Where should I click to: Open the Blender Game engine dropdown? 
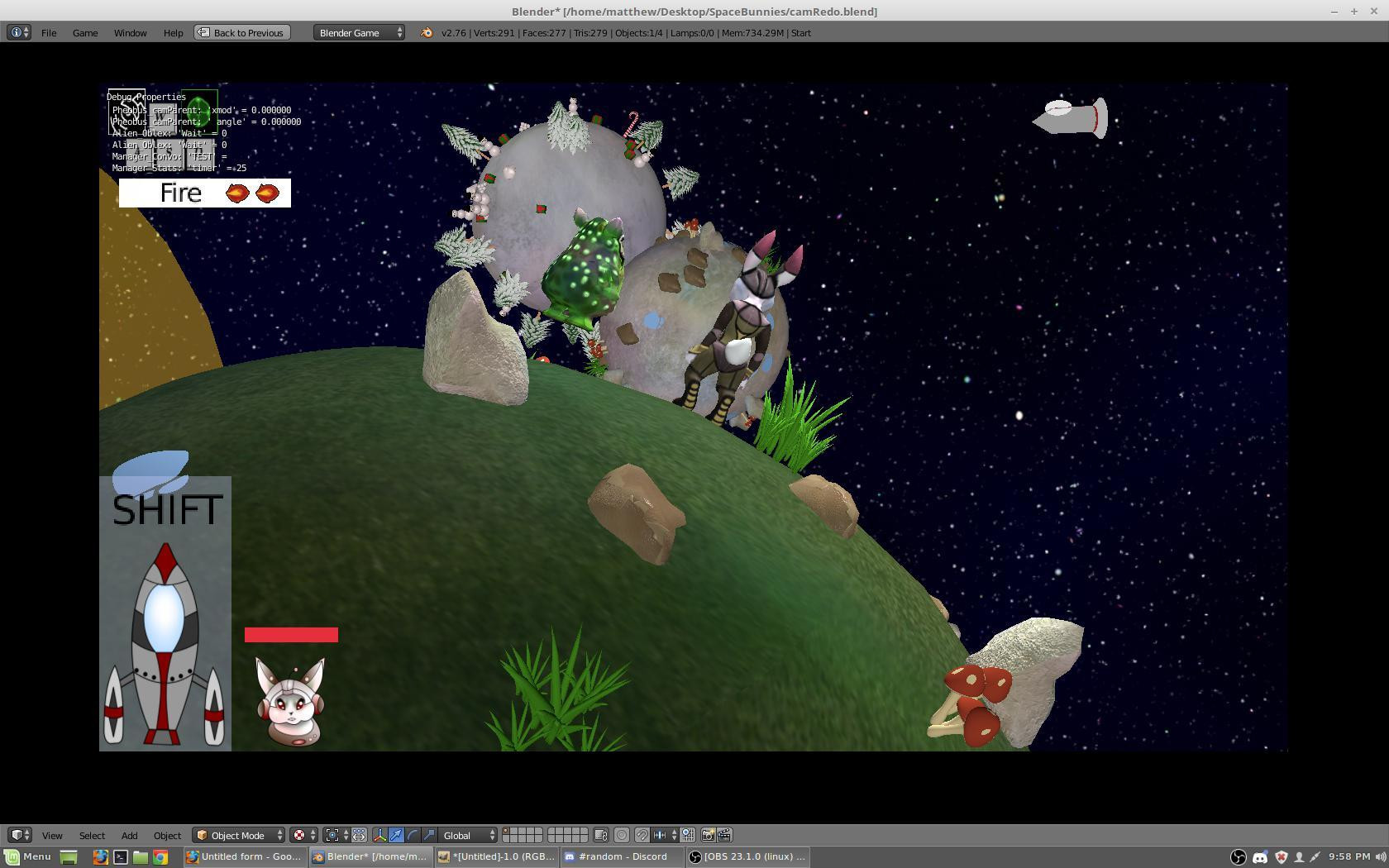[x=359, y=32]
